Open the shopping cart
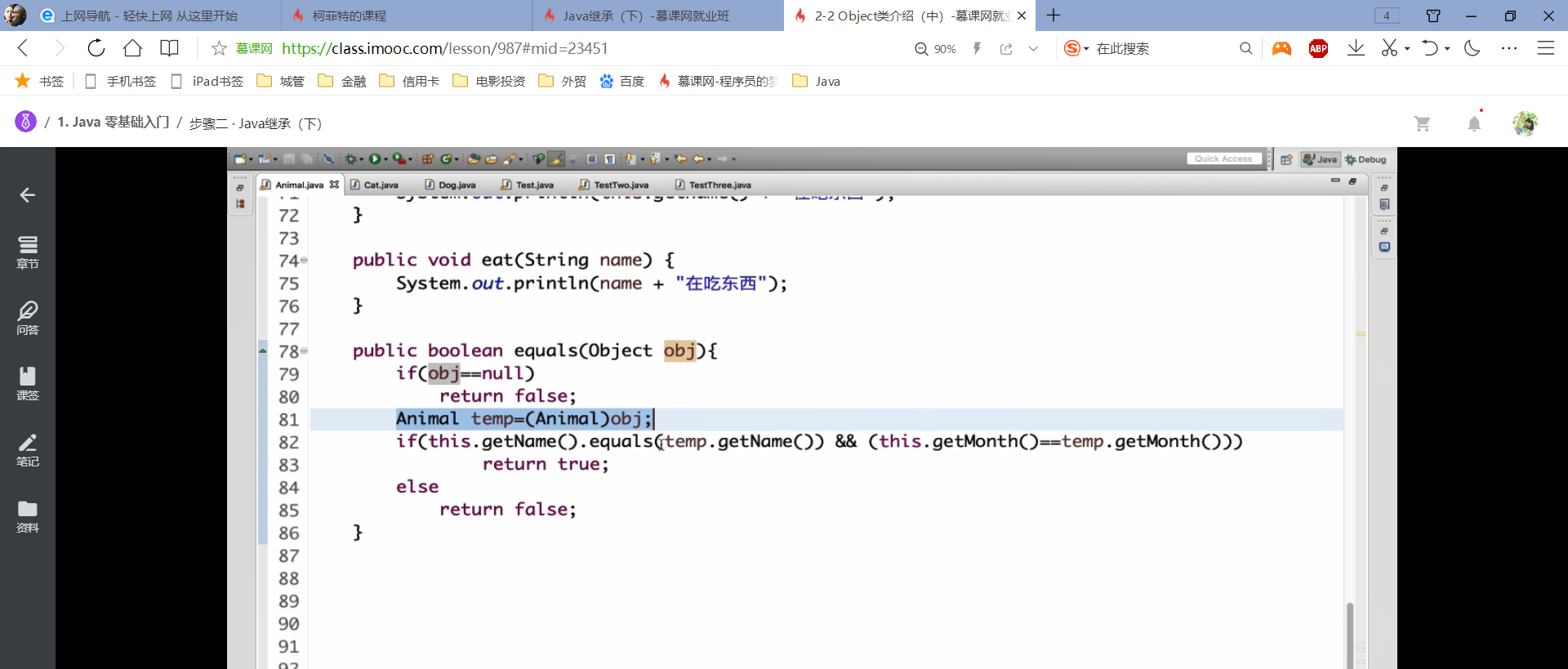The height and width of the screenshot is (669, 1568). pos(1423,123)
